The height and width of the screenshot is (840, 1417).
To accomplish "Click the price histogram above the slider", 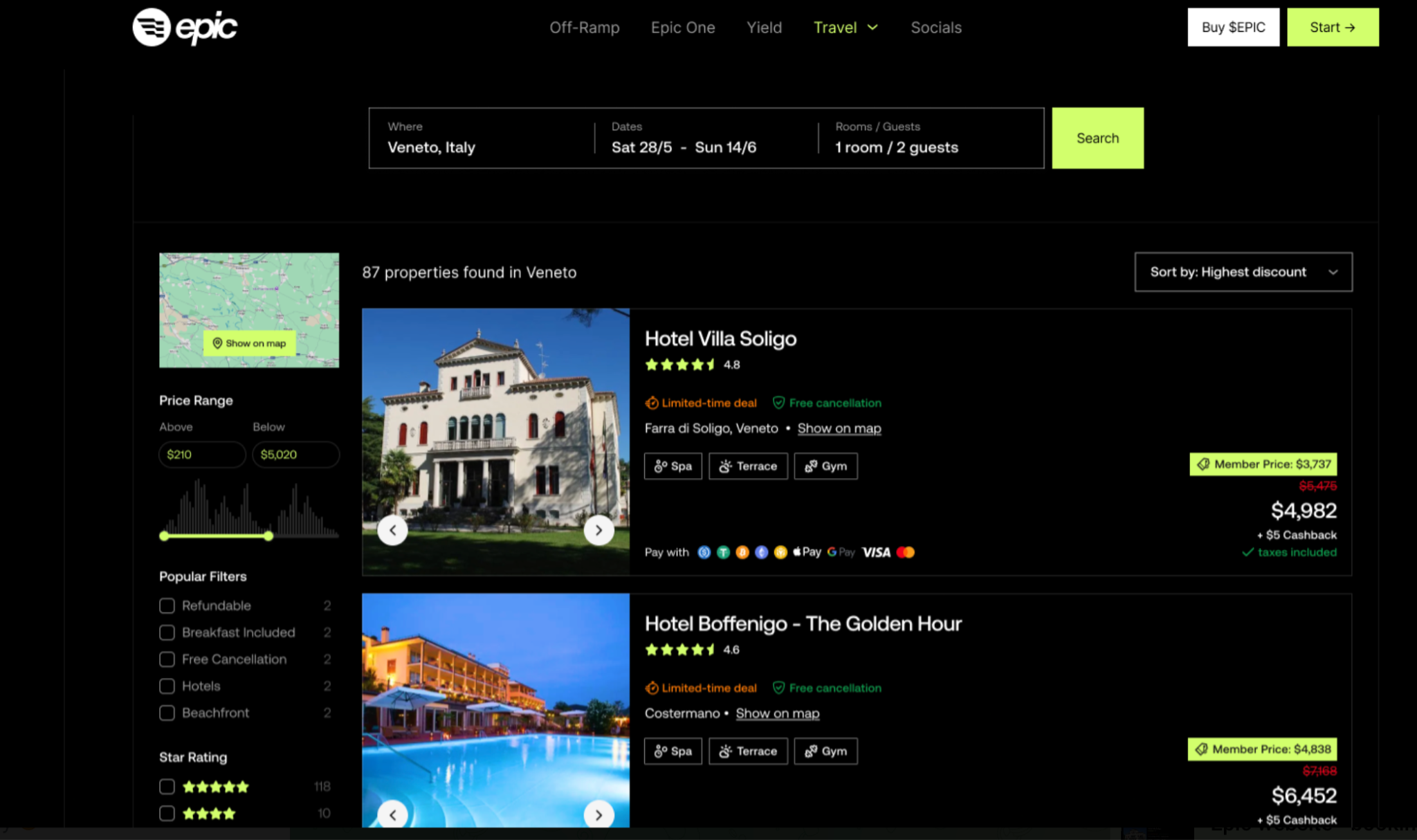I will (x=249, y=507).
